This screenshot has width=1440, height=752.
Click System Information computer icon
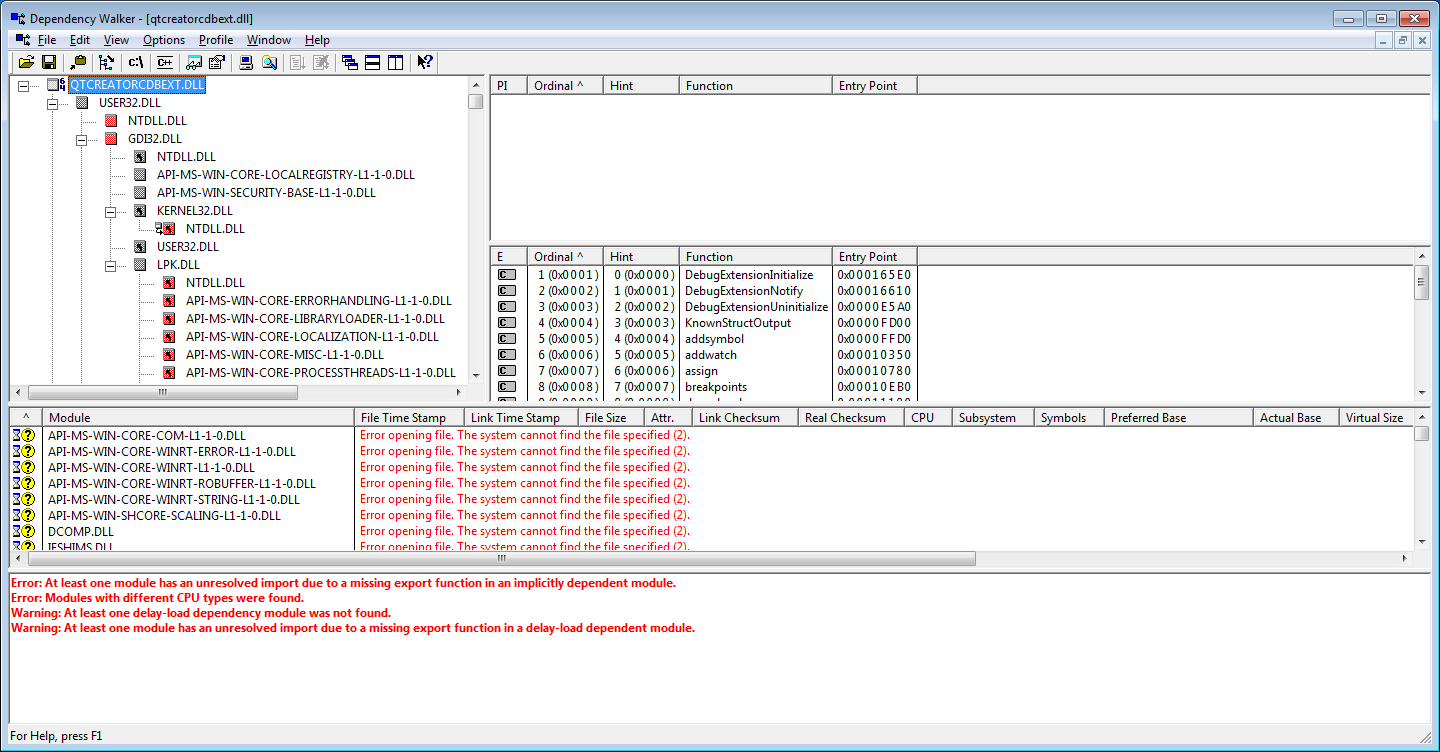[247, 62]
